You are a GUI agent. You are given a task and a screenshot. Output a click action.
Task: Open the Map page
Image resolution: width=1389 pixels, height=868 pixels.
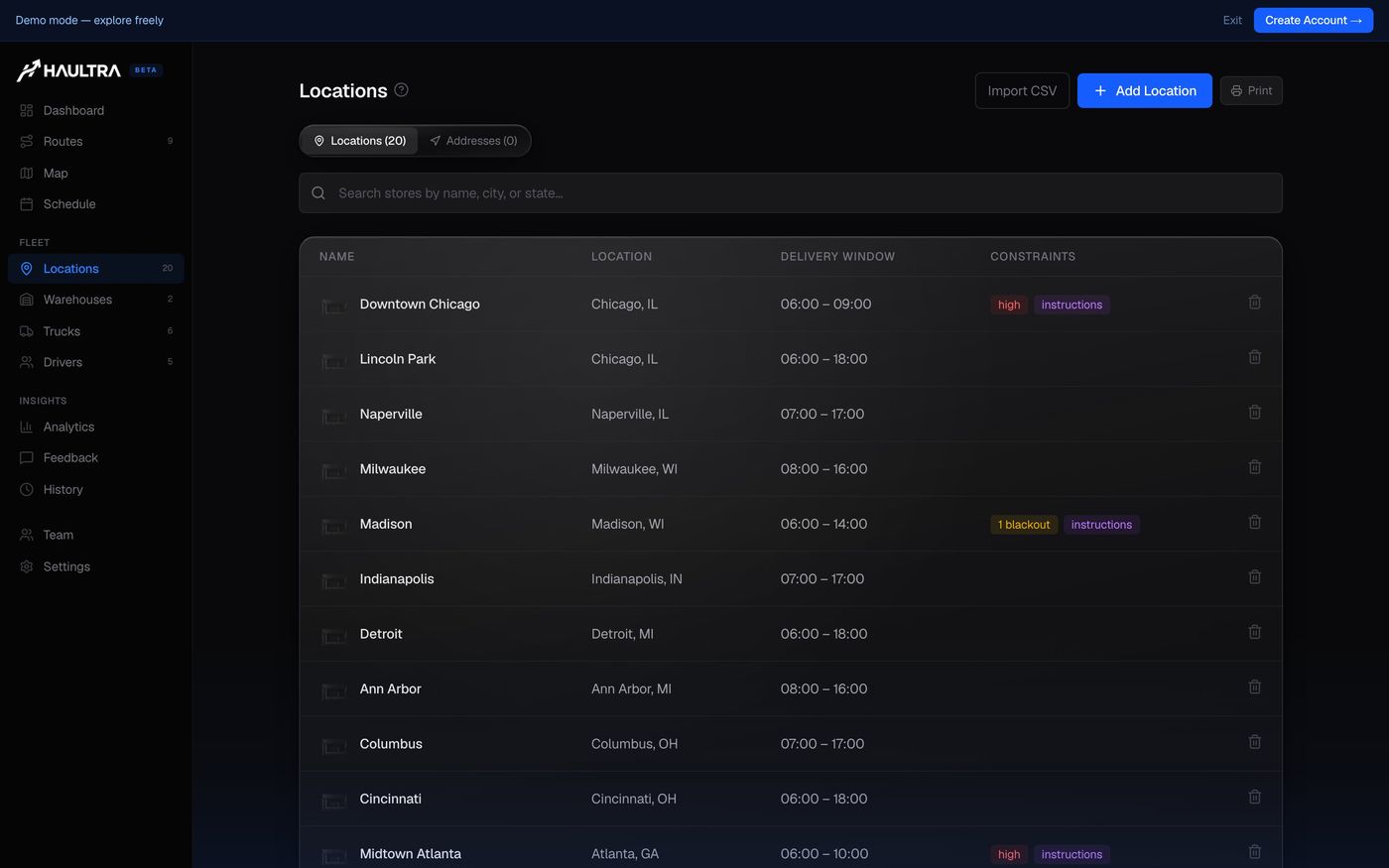95,173
